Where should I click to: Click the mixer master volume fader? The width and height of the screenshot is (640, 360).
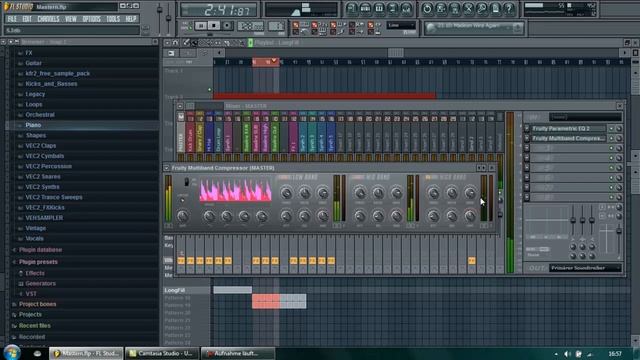[x=619, y=231]
